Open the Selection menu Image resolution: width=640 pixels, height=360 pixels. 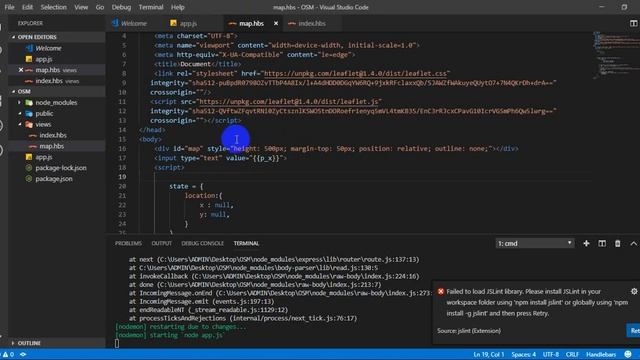coord(53,7)
